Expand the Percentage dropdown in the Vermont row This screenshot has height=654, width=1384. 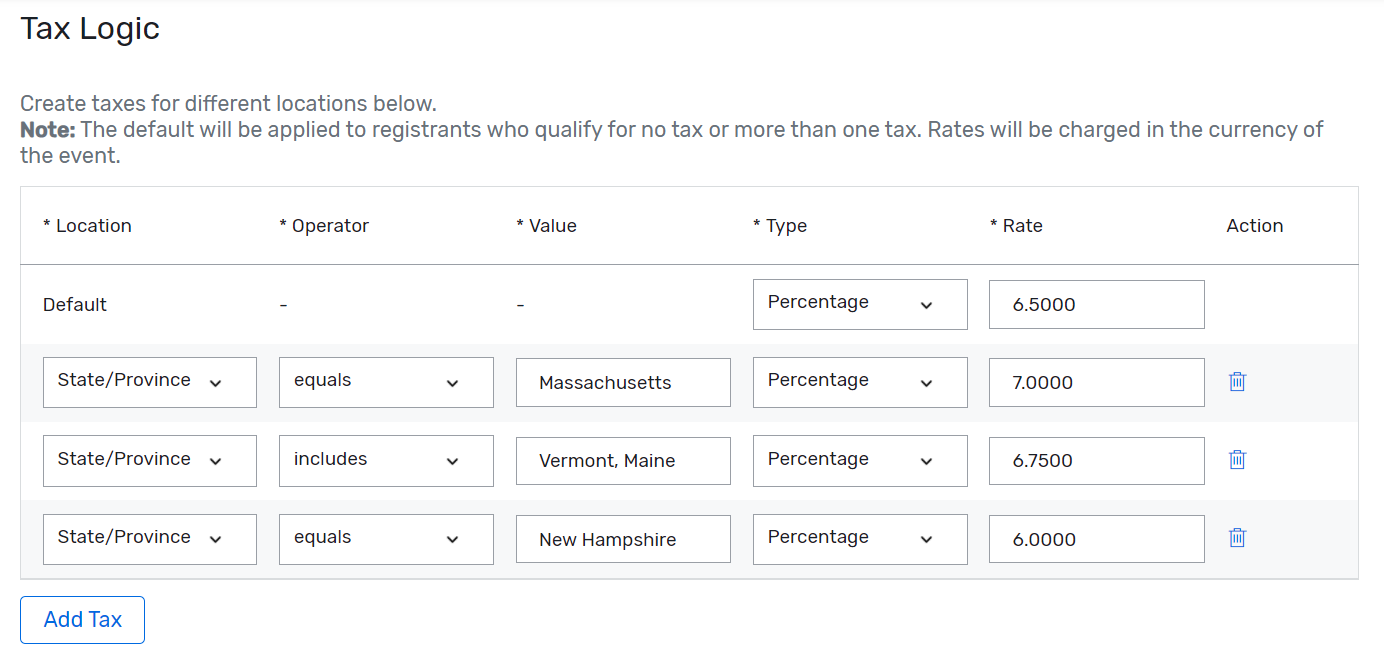(x=860, y=460)
